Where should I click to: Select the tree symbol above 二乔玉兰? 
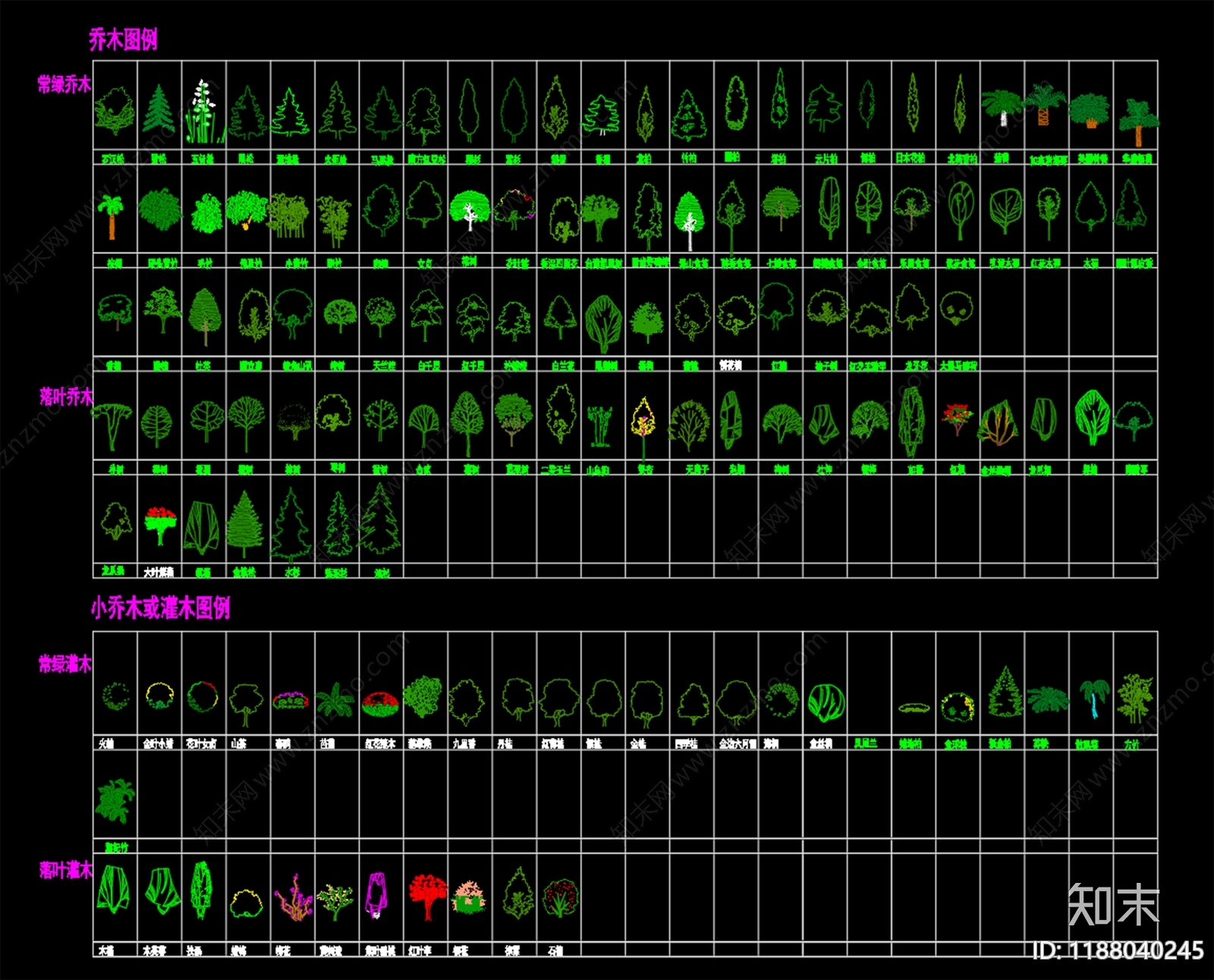coord(561,413)
